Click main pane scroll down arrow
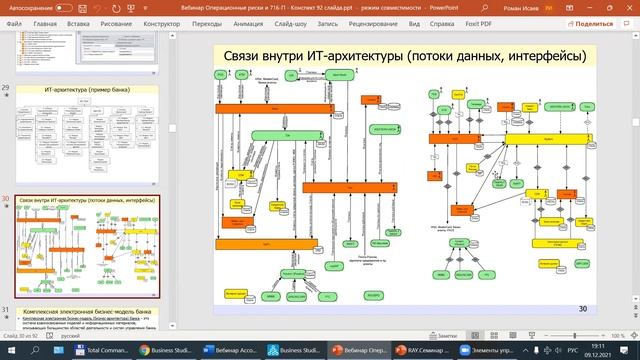 point(636,299)
